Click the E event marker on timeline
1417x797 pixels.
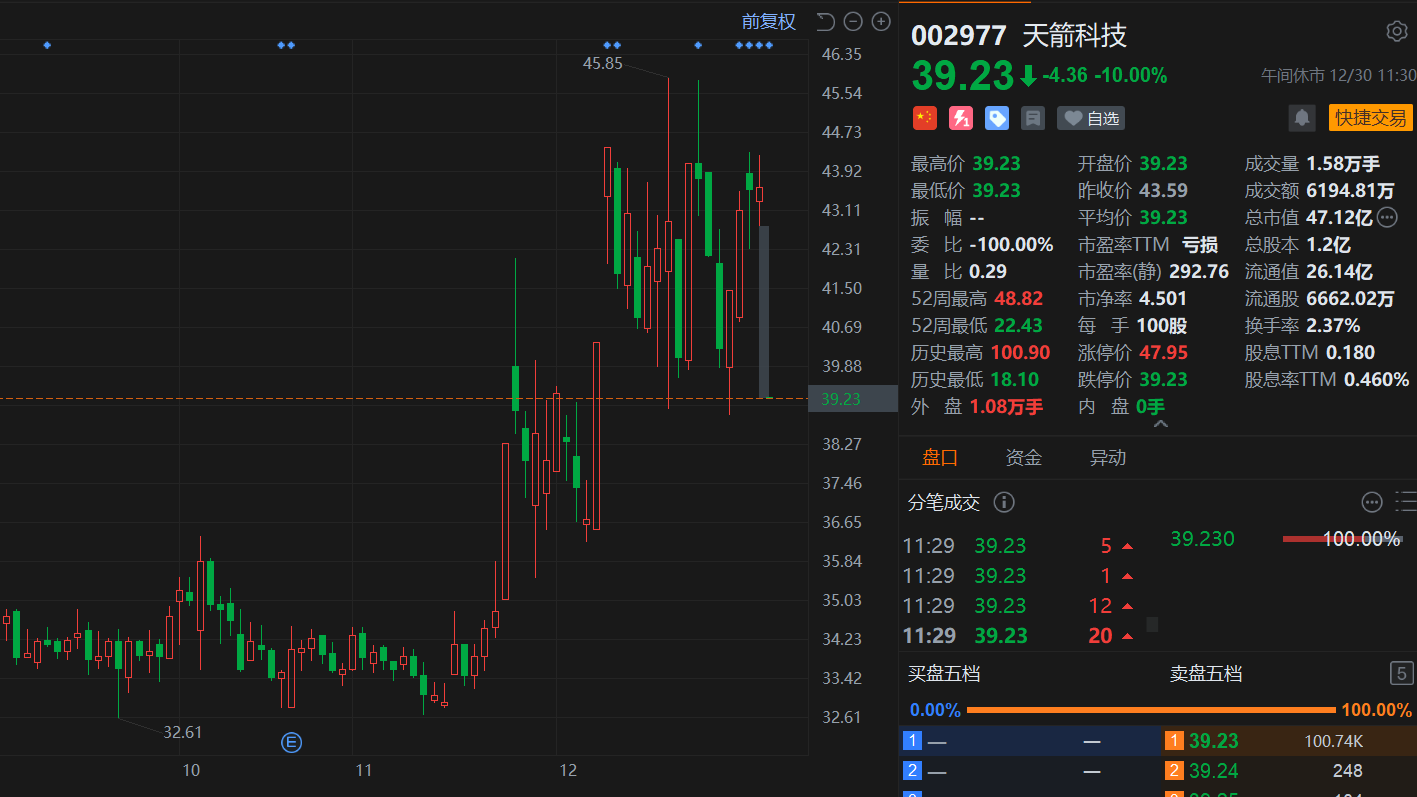(x=292, y=742)
